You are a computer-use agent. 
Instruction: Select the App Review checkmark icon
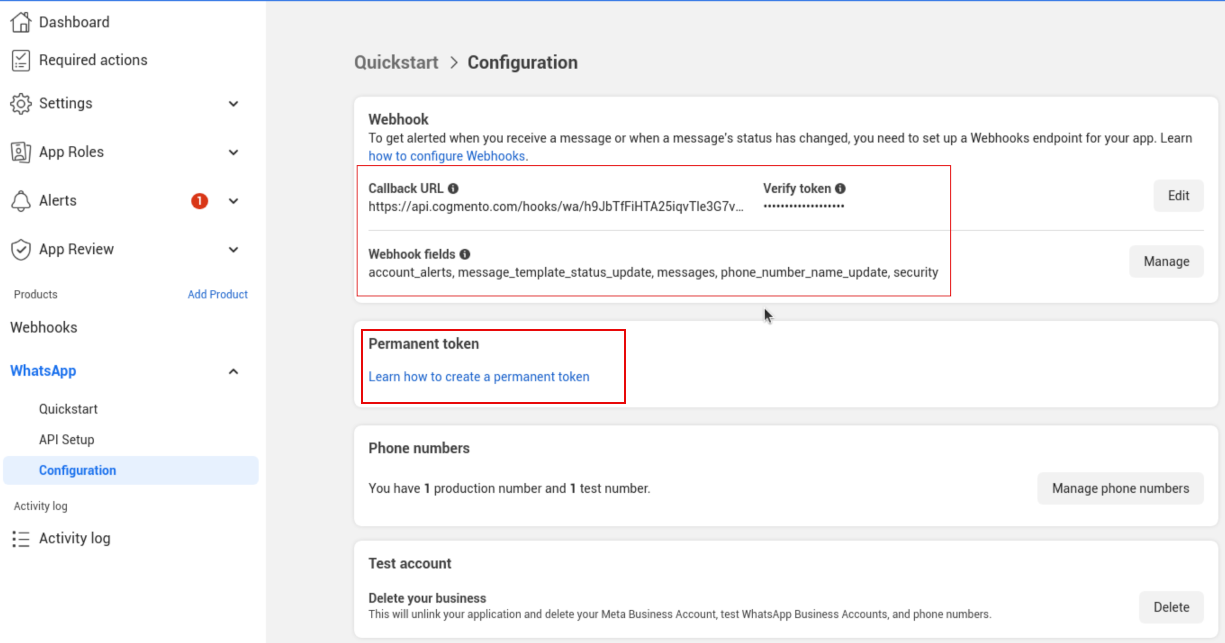[22, 249]
